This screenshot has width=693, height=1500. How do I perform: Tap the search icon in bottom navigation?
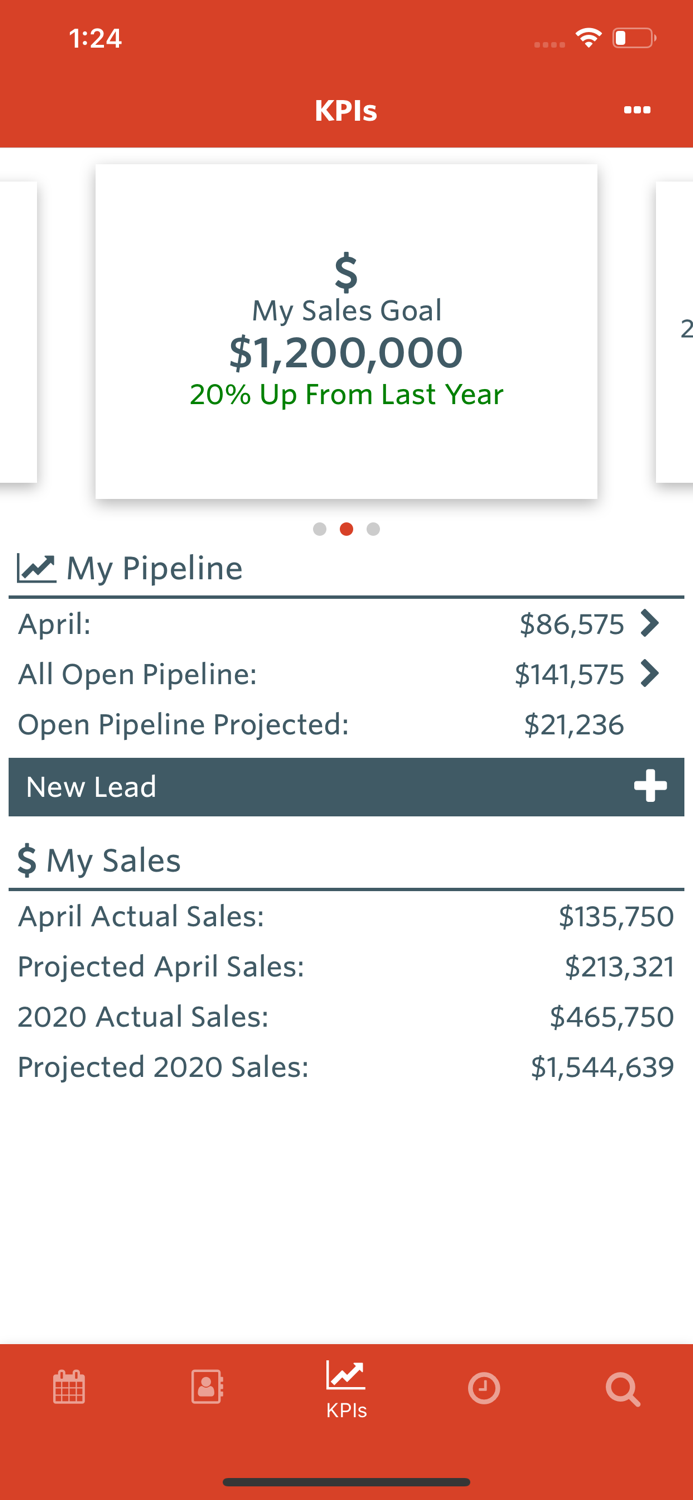622,1387
